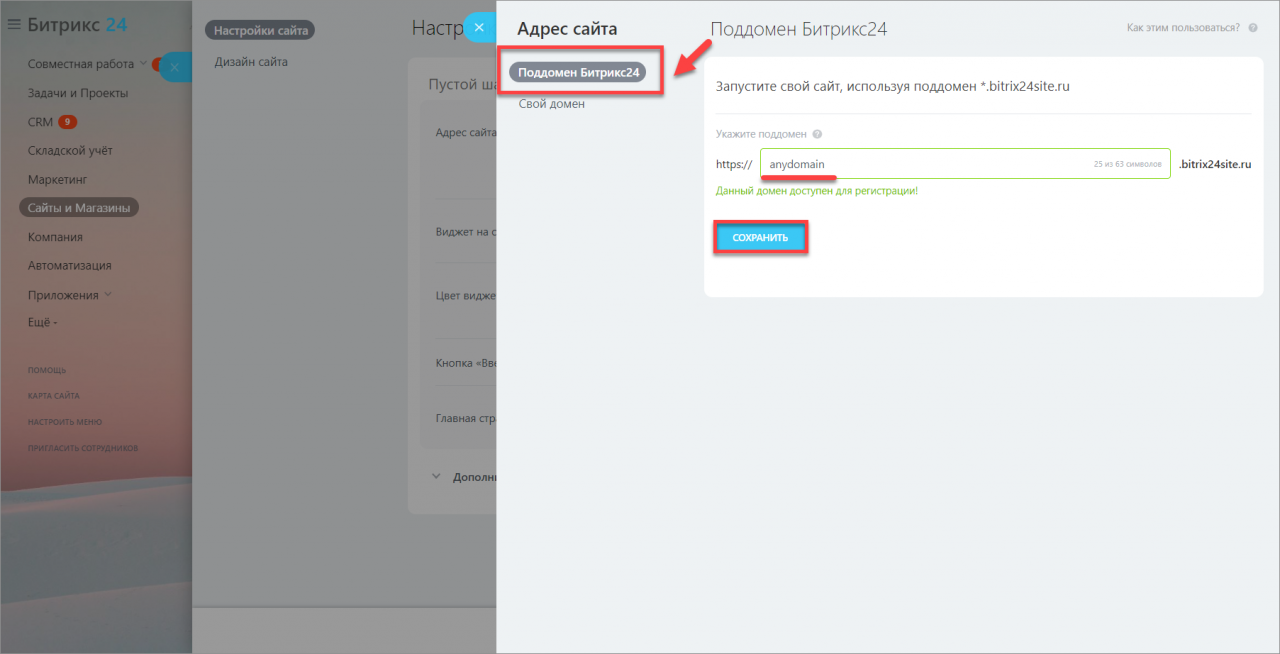The width and height of the screenshot is (1280, 654).
Task: Go to Автоматизация
Action: (70, 266)
